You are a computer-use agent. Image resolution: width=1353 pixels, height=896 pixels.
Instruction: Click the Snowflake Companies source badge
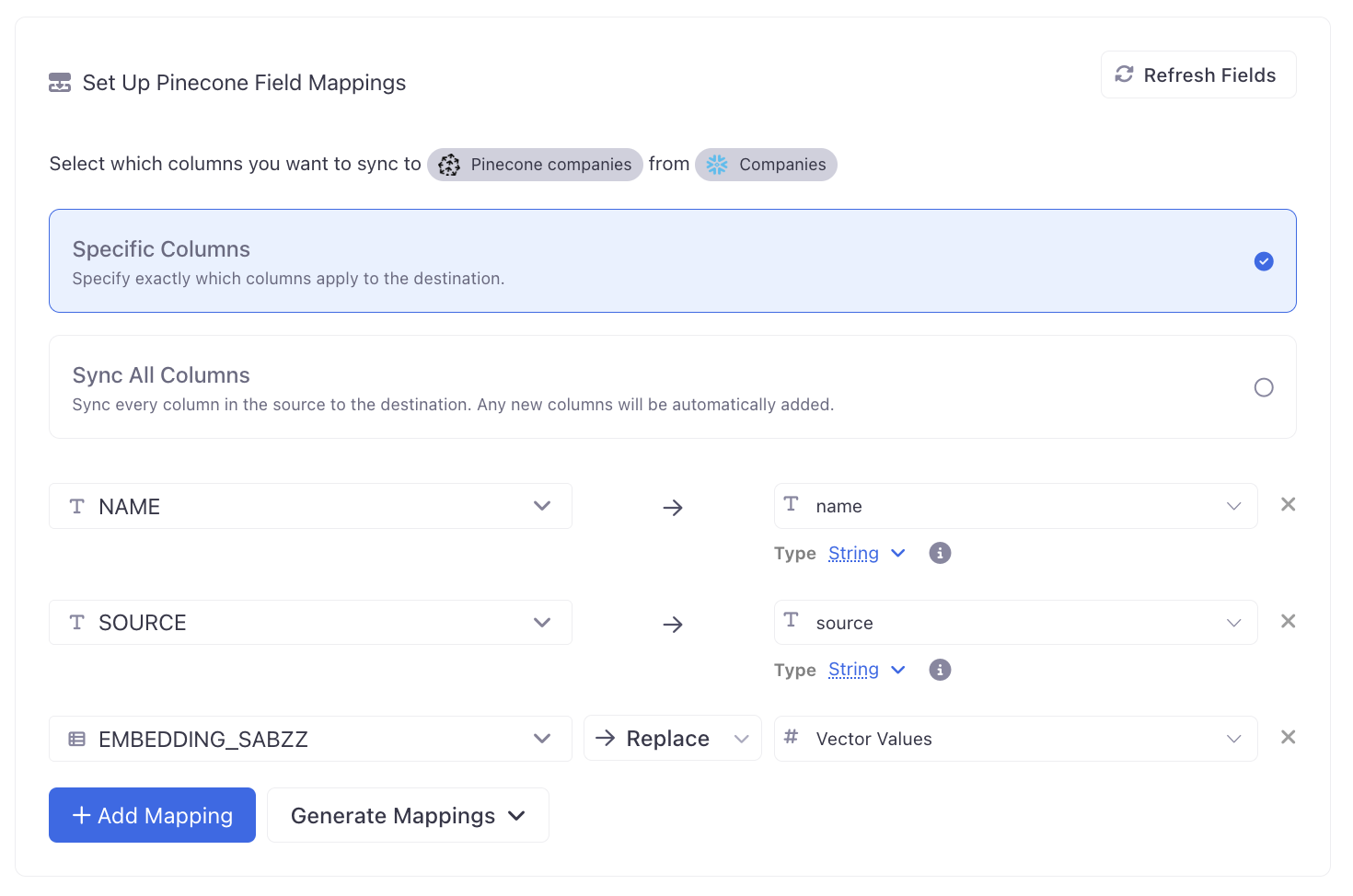pos(766,165)
